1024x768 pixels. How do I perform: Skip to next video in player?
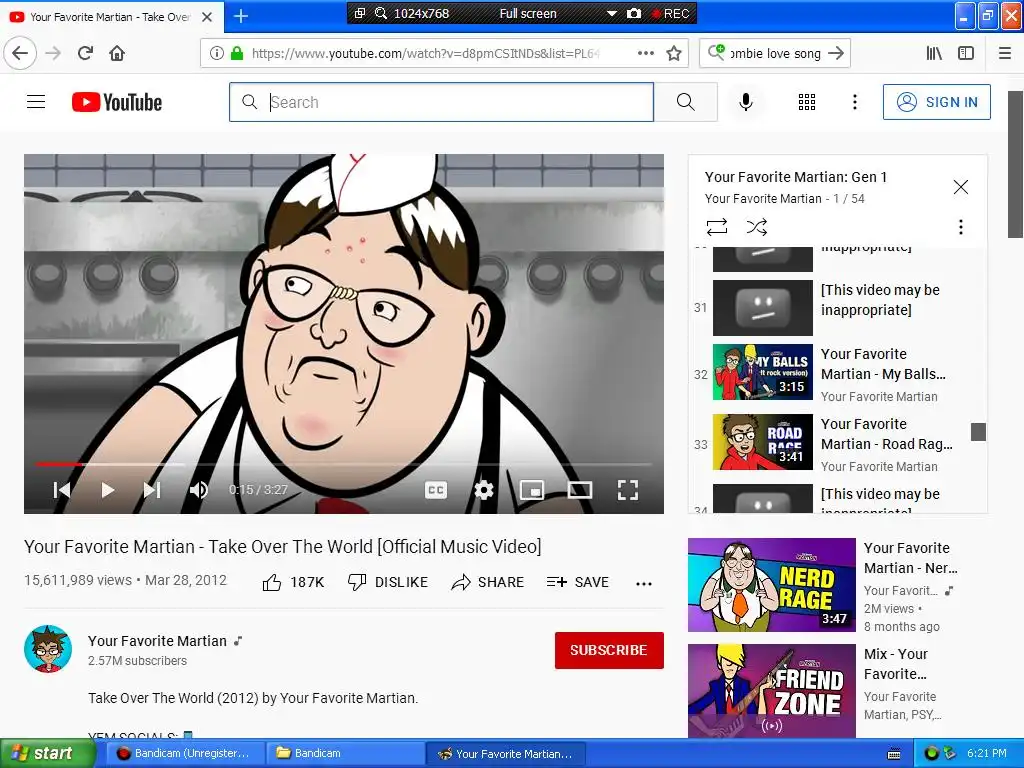point(152,490)
